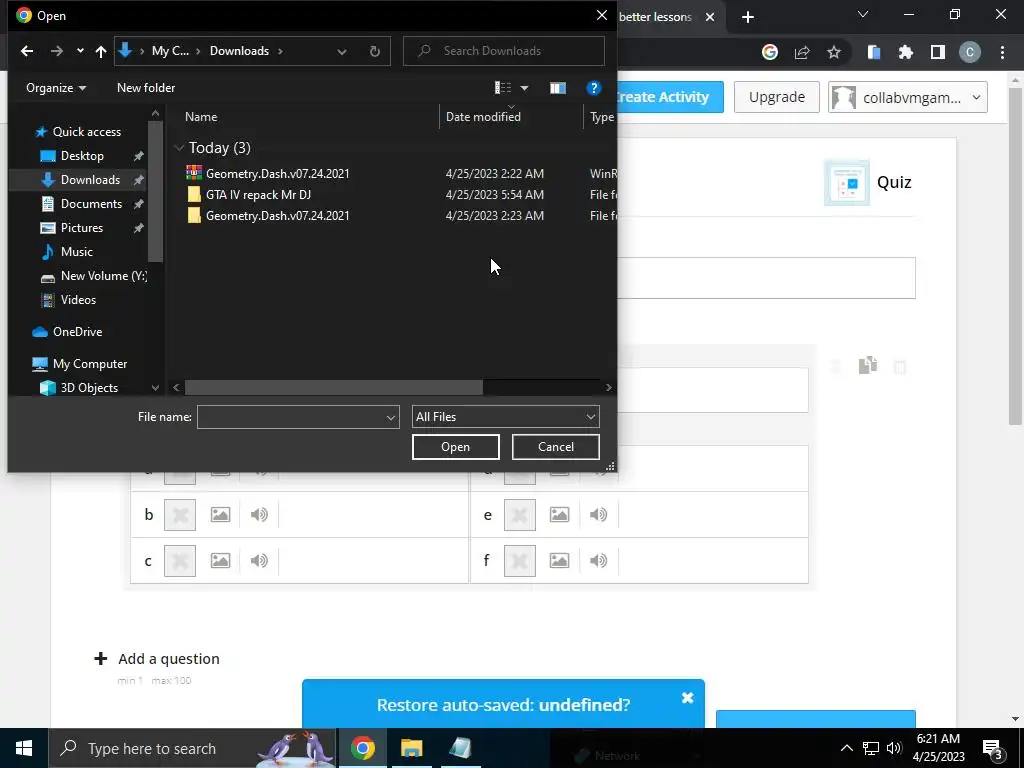Dismiss the Restore auto-saved banner

(x=687, y=698)
